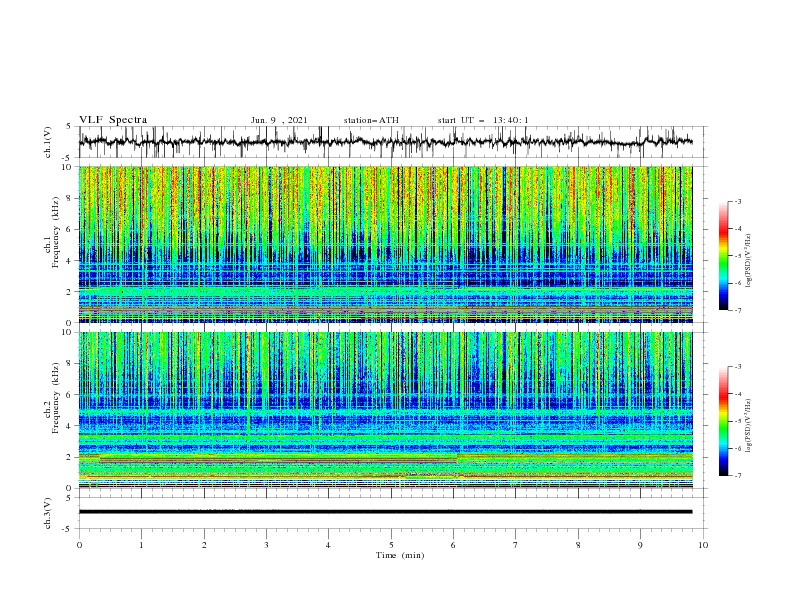Click the "-7" label on ch.2 color bar
The image size is (792, 612).
tap(738, 475)
